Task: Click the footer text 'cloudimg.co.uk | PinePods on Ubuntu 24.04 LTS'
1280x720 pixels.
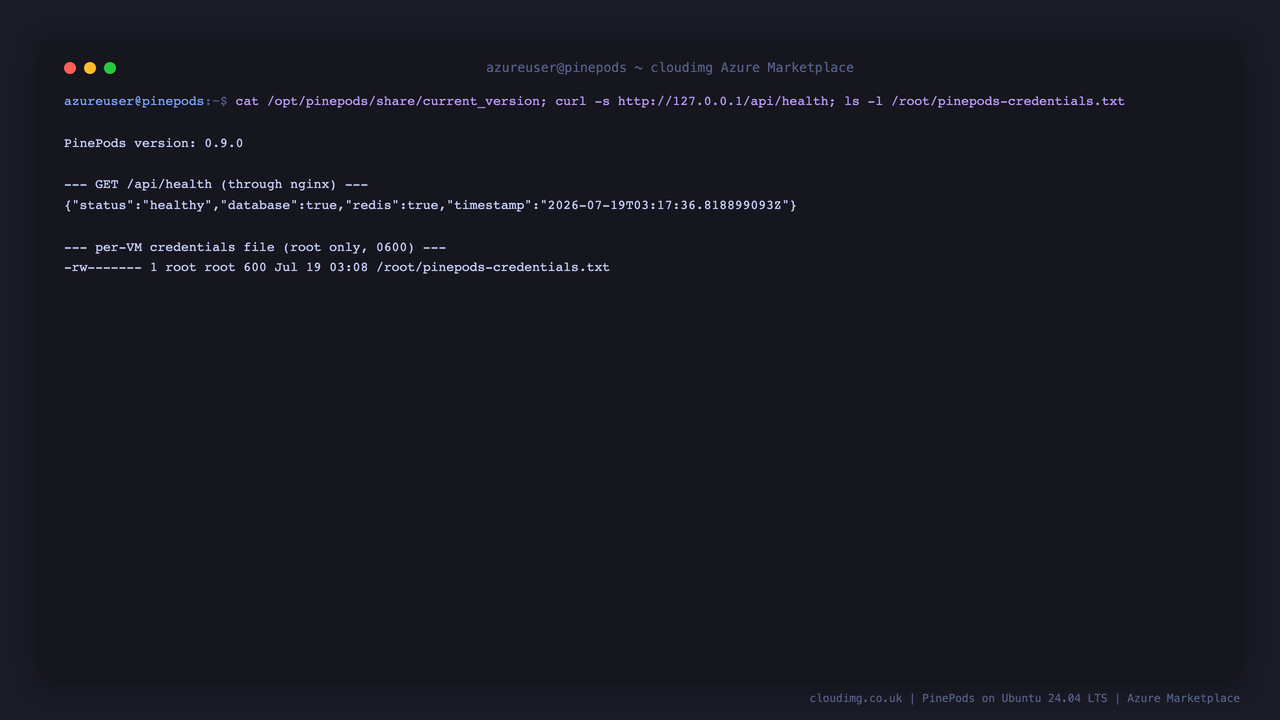Action: click(959, 698)
